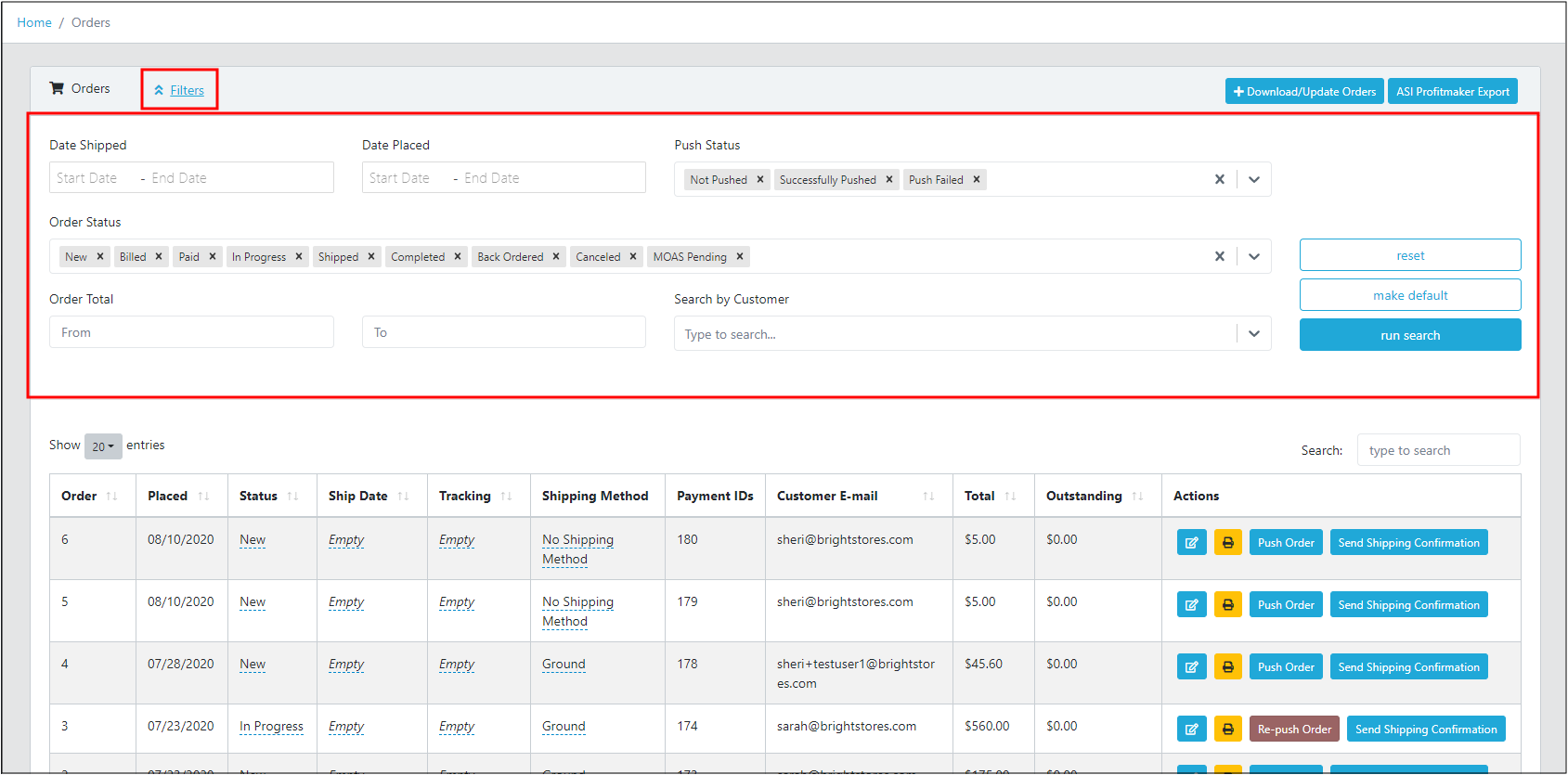Click New status link for order 6
The height and width of the screenshot is (775, 1568).
click(x=253, y=540)
